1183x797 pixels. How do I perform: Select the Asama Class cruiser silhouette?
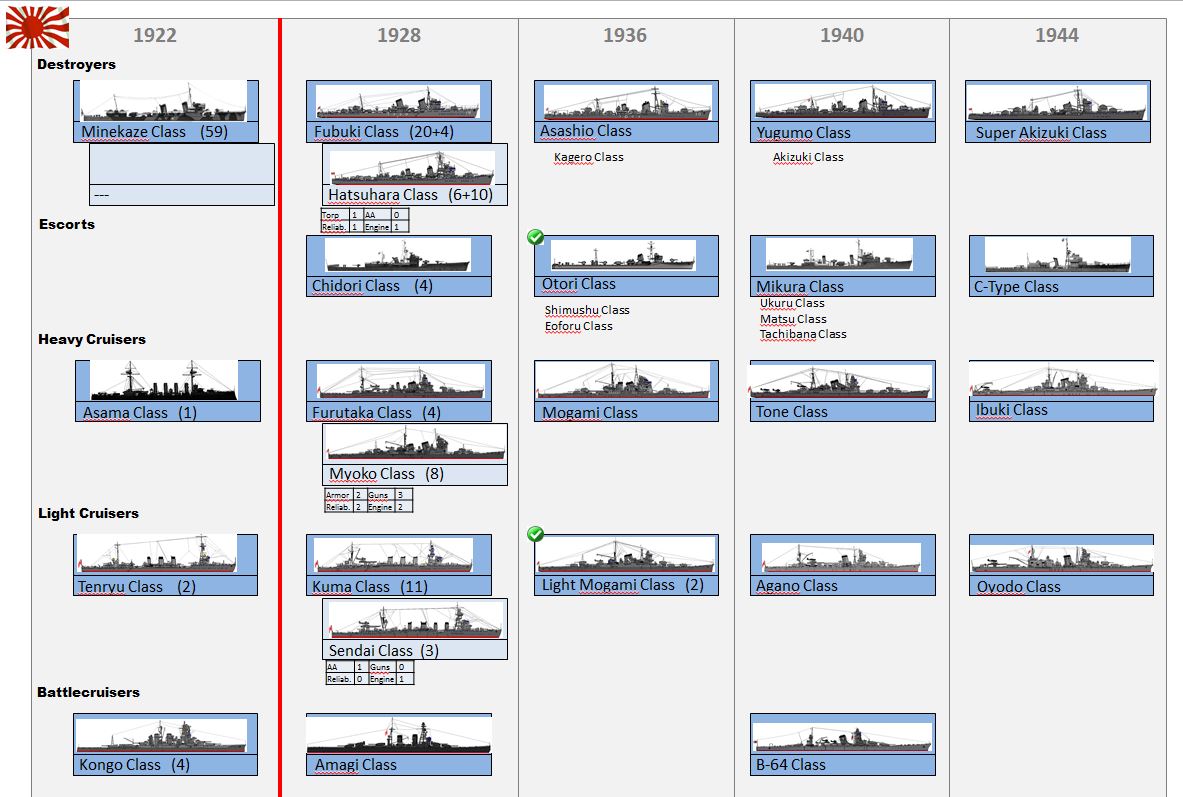(164, 381)
